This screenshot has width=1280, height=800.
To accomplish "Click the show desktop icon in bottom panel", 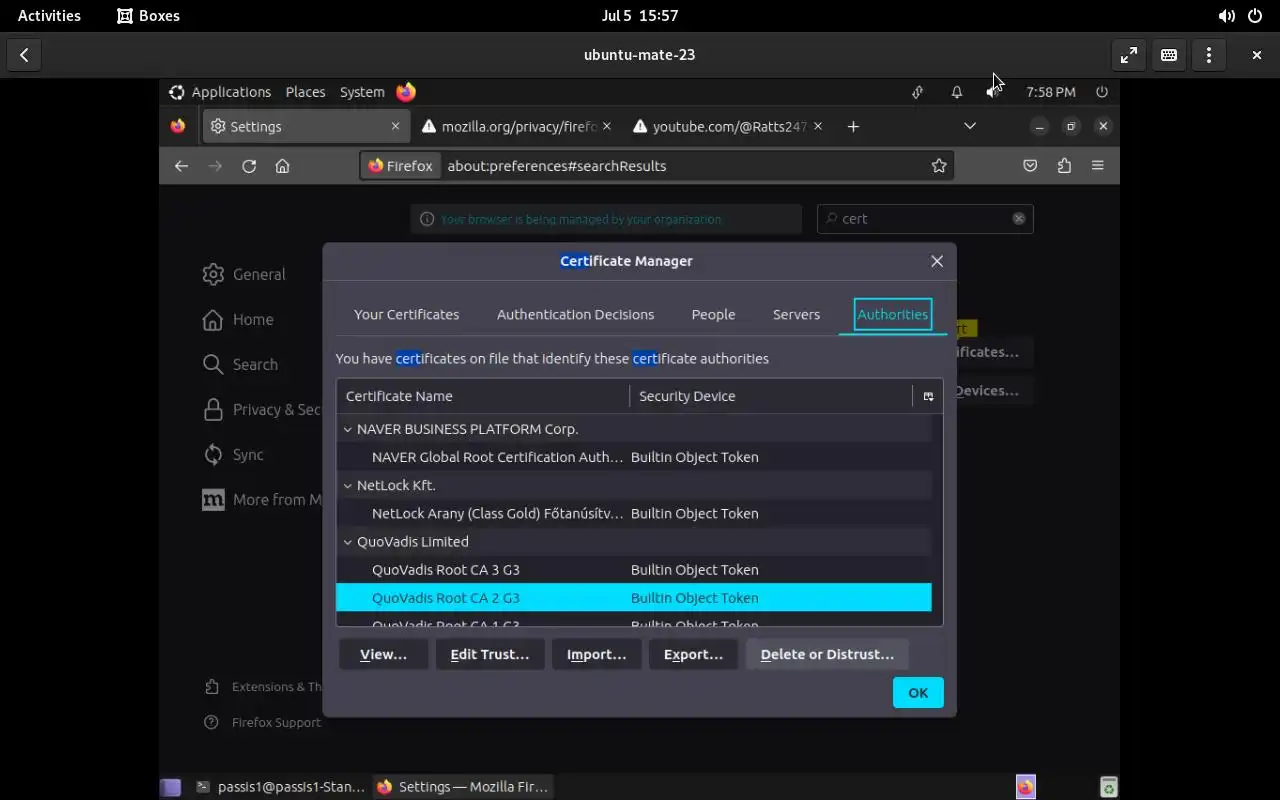I will pos(171,787).
